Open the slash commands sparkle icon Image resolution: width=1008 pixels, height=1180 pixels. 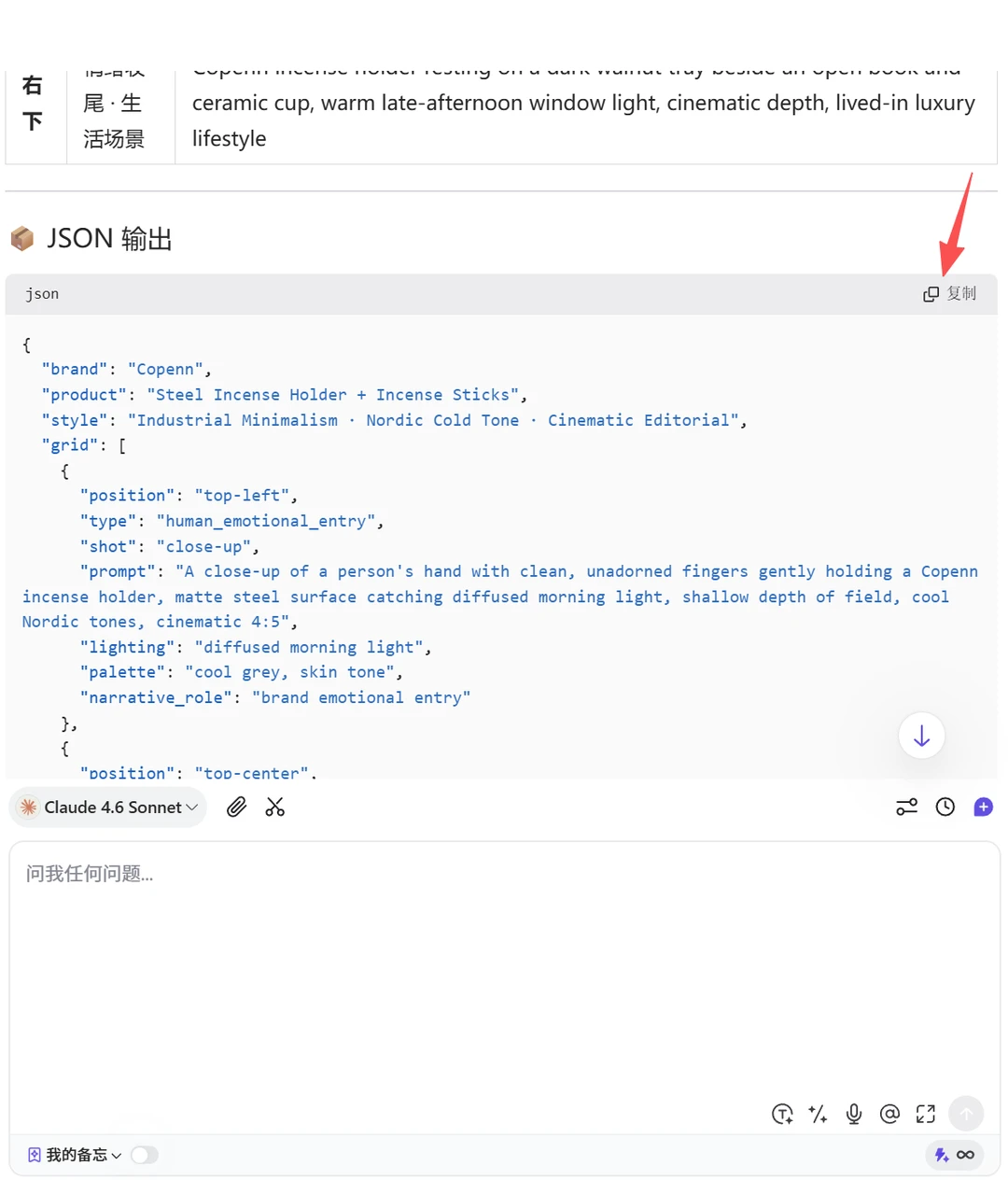(818, 1114)
